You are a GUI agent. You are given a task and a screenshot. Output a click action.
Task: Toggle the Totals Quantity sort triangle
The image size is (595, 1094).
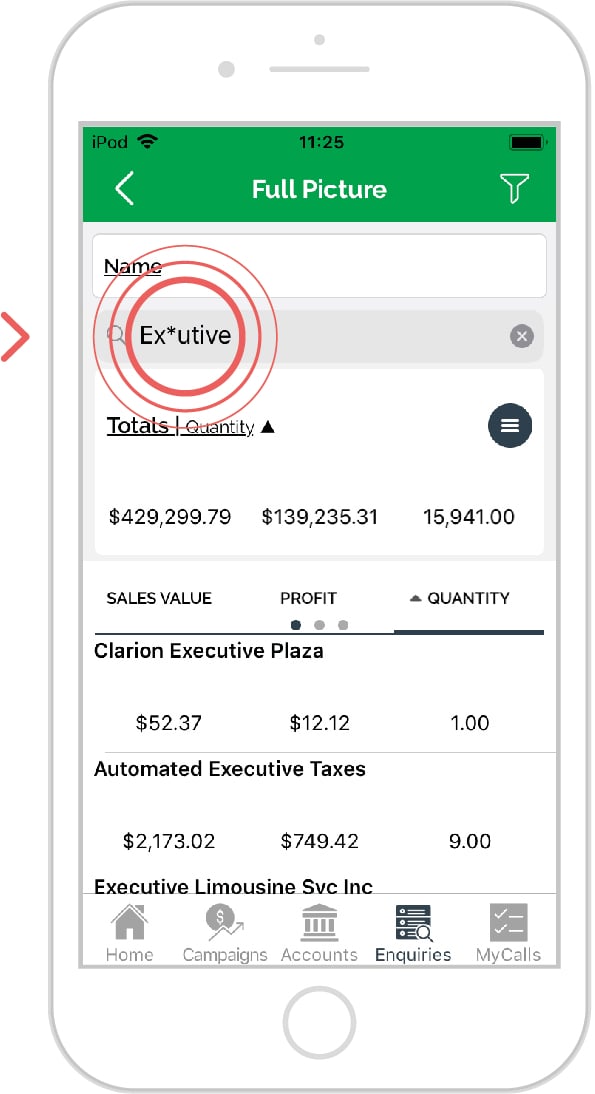point(268,427)
